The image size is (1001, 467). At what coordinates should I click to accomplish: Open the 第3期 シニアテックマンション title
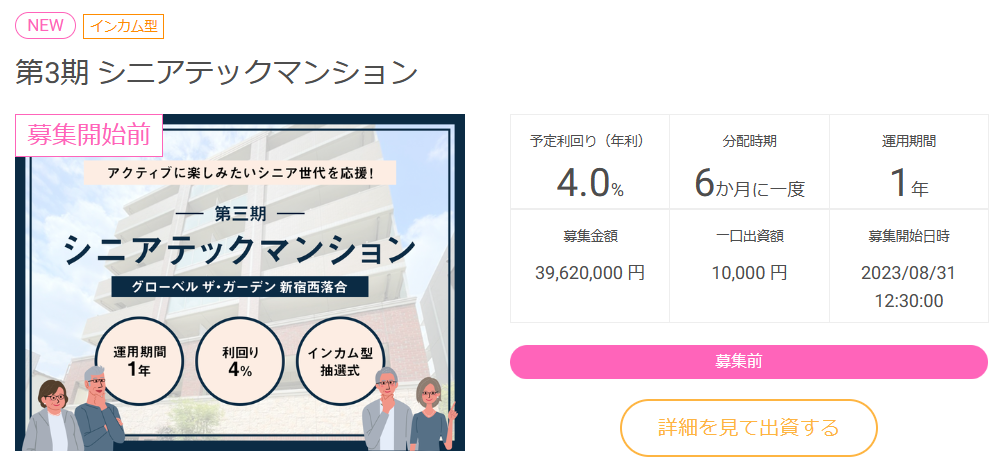[x=216, y=73]
